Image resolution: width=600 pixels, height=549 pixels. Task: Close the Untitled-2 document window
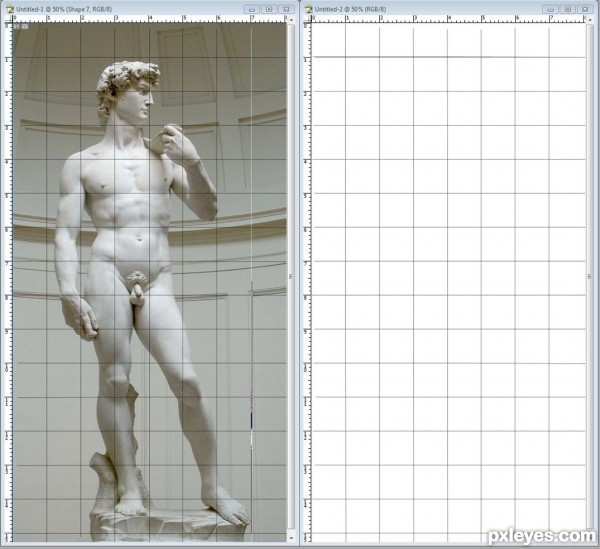click(x=585, y=9)
